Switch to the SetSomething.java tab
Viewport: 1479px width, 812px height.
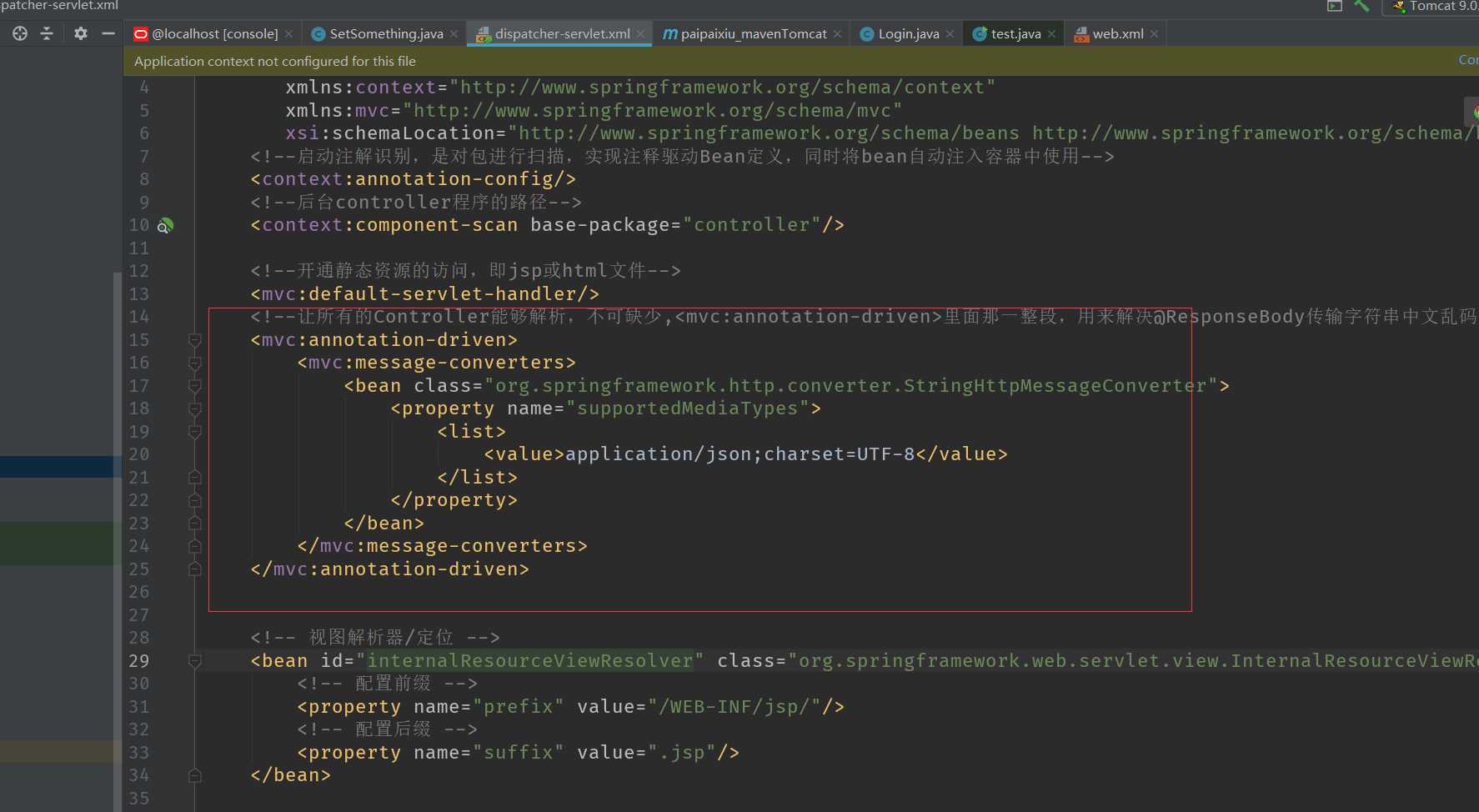pos(386,34)
